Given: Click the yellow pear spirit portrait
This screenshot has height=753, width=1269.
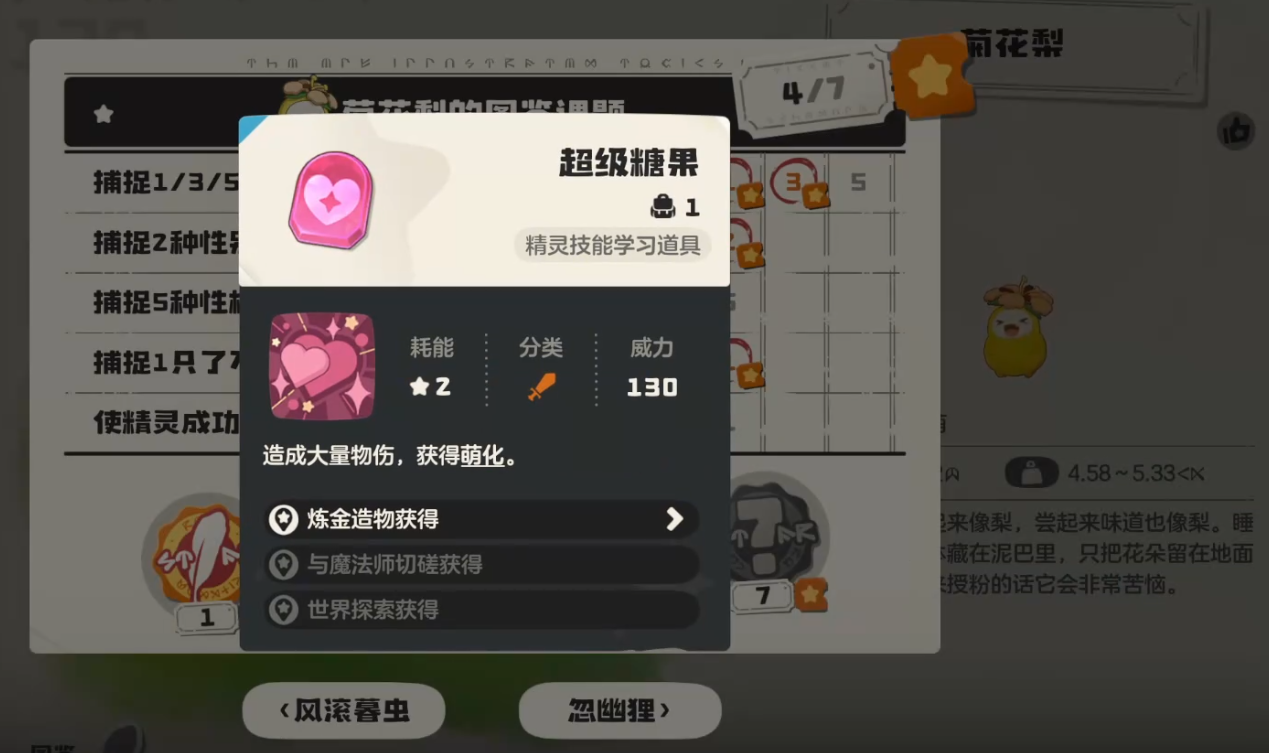Looking at the screenshot, I should [x=1015, y=327].
